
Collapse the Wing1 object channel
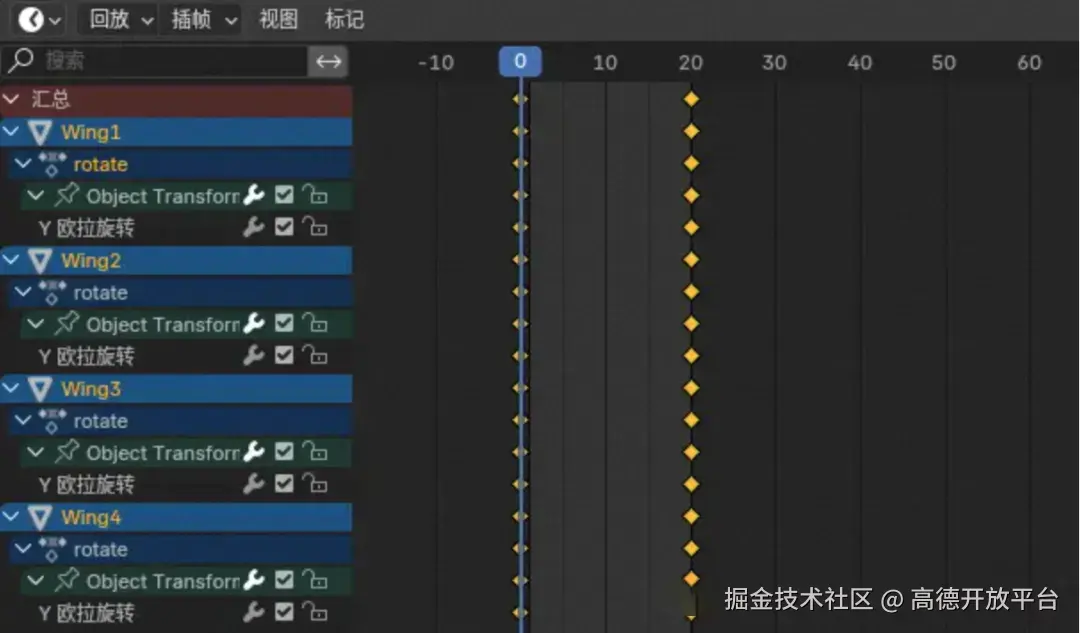[12, 132]
